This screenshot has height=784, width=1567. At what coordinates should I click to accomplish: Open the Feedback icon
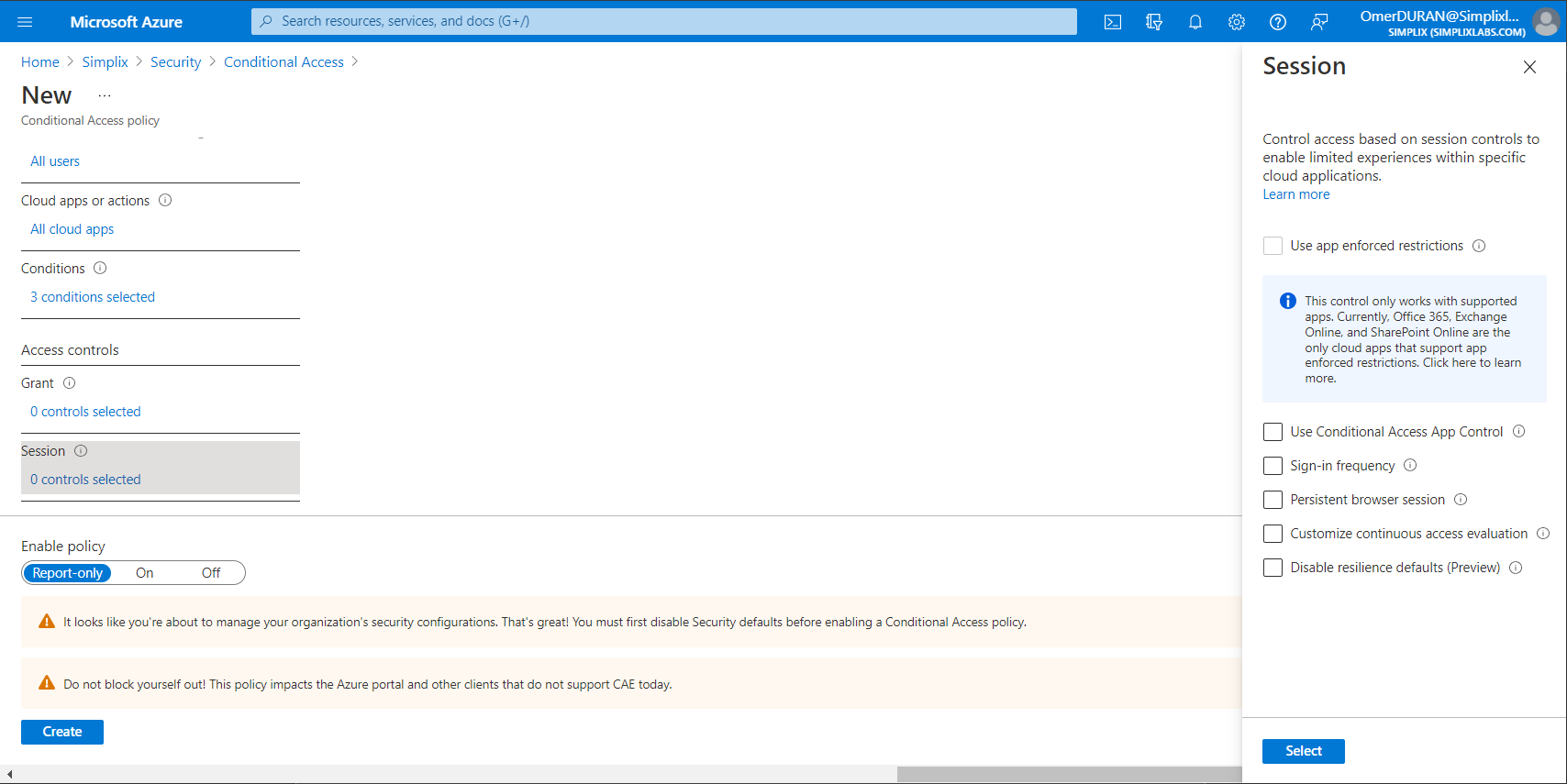coord(1319,22)
